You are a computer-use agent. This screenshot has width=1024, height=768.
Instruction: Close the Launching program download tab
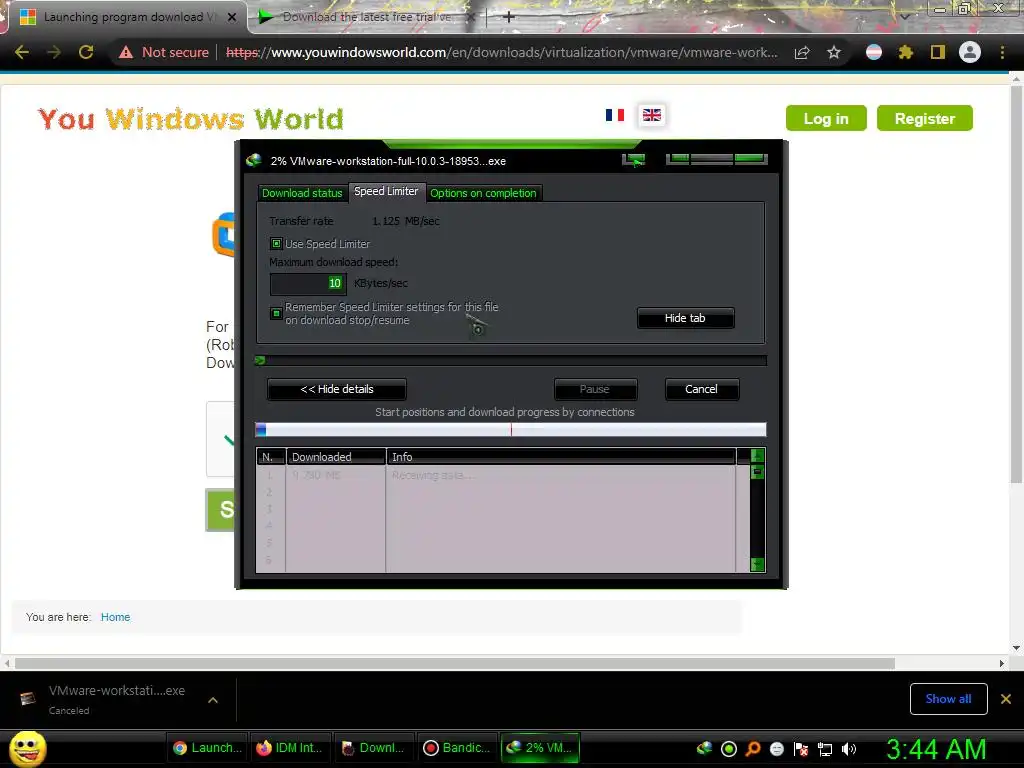[232, 17]
